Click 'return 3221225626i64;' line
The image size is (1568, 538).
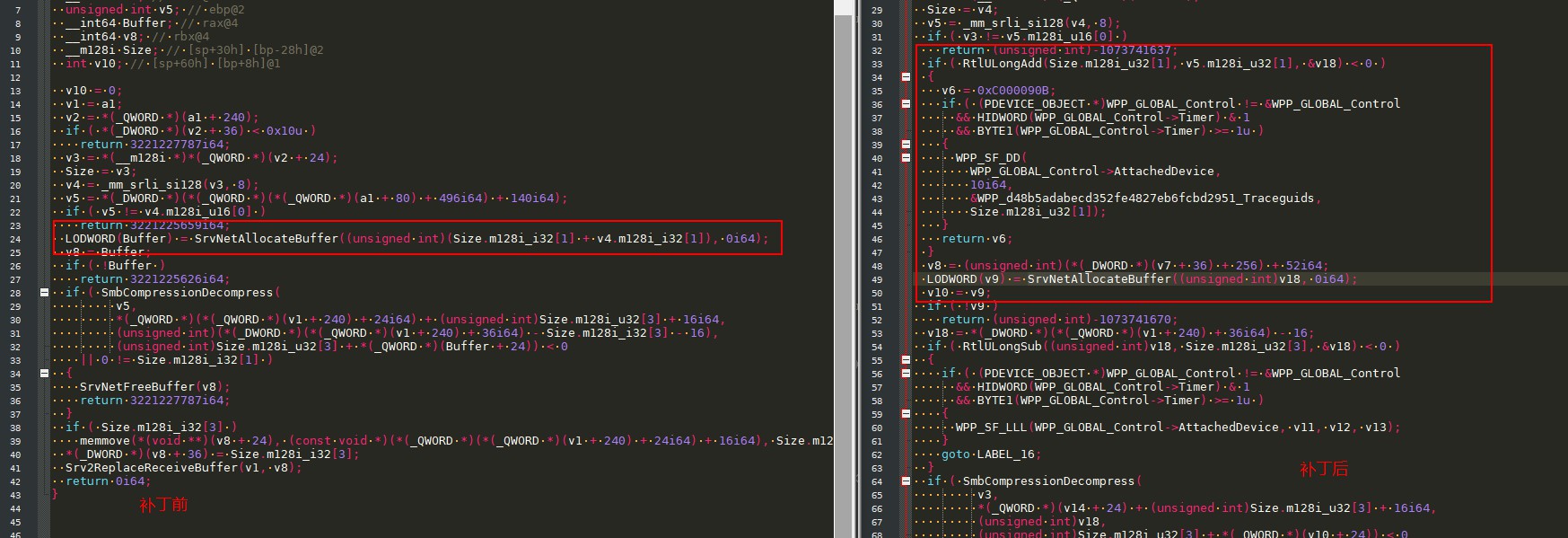click(154, 278)
